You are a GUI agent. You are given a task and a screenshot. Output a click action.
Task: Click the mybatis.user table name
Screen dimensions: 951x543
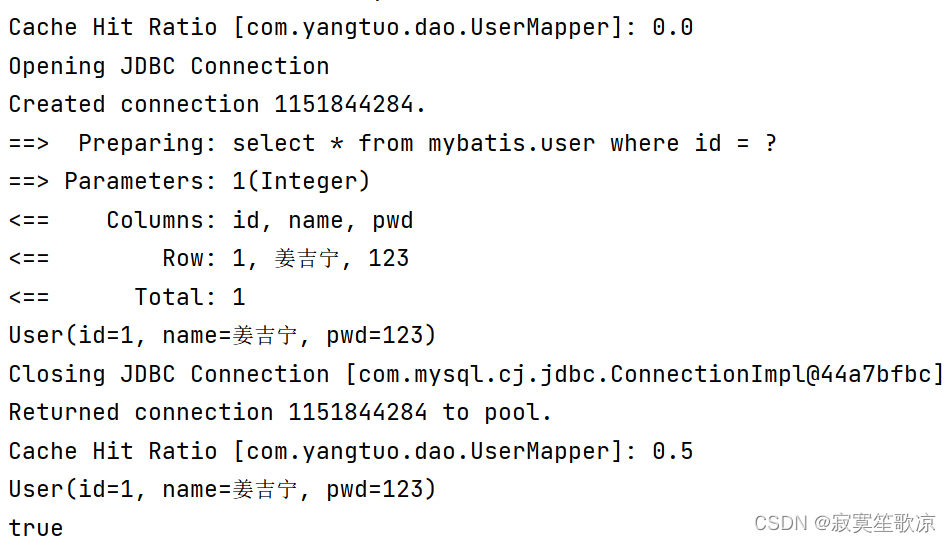(x=511, y=144)
